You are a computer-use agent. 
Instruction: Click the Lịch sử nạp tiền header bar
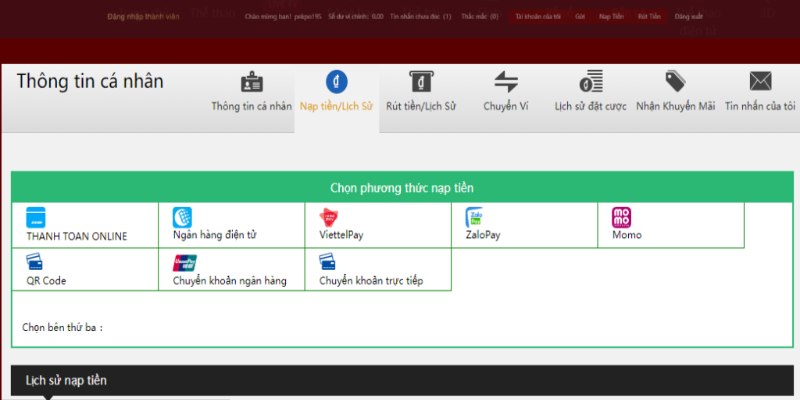tap(402, 381)
